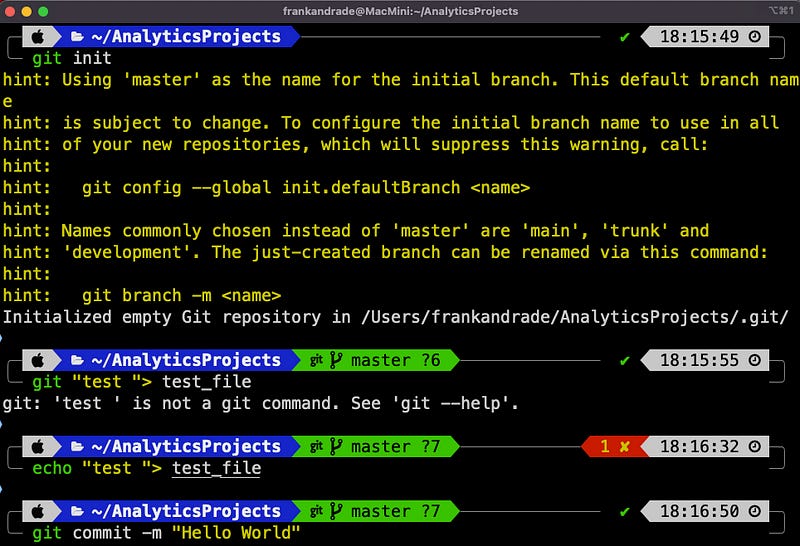Screen dimensions: 800x546
Task: Click Apple logo in 18:15:55 prompt
Action: [38, 360]
